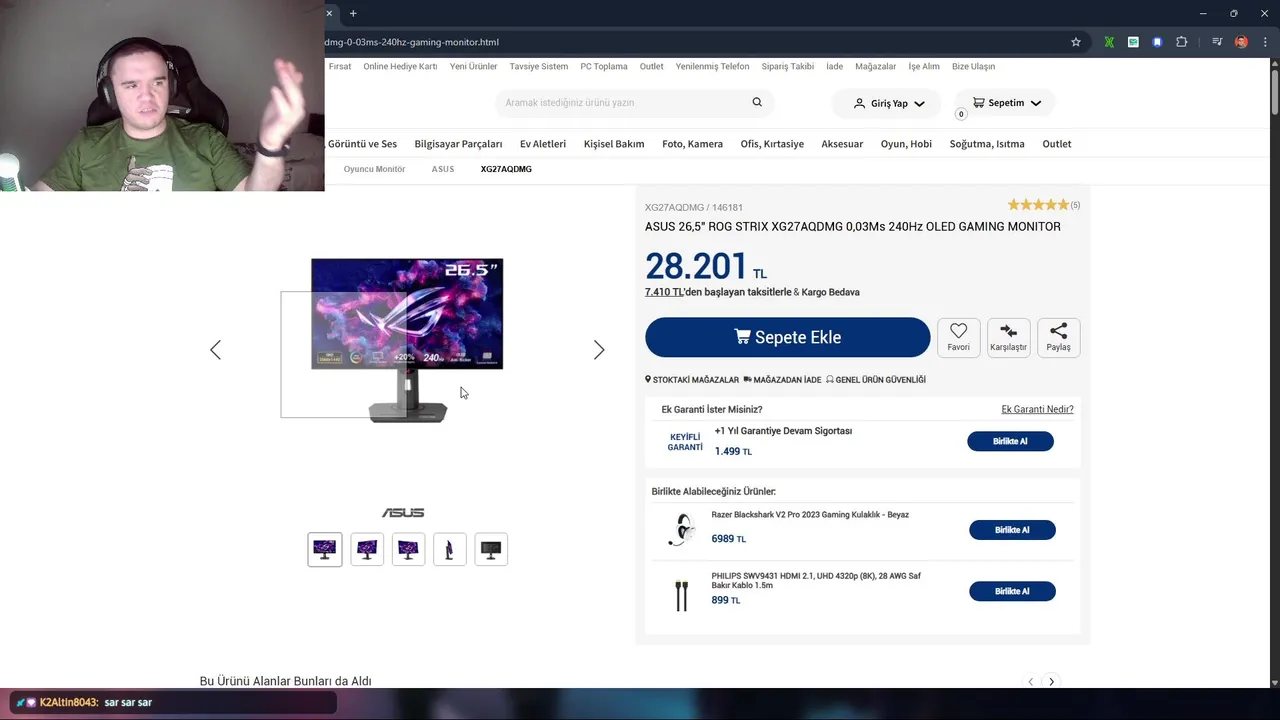
Task: Open the browser profile avatar
Action: pos(1241,42)
